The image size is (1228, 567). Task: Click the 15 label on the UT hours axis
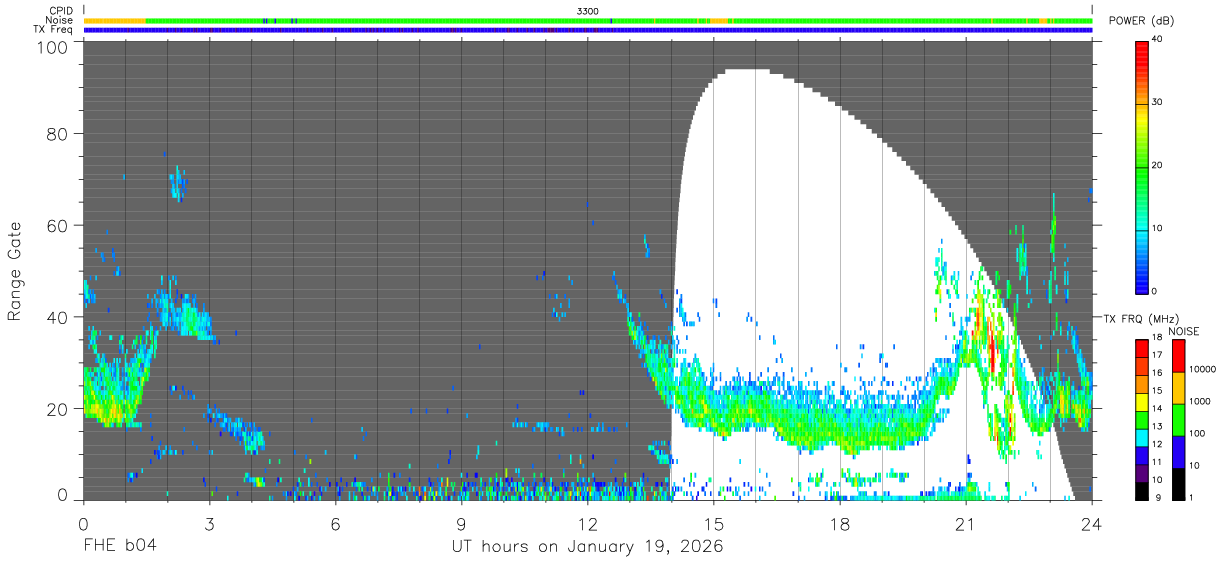click(x=714, y=523)
